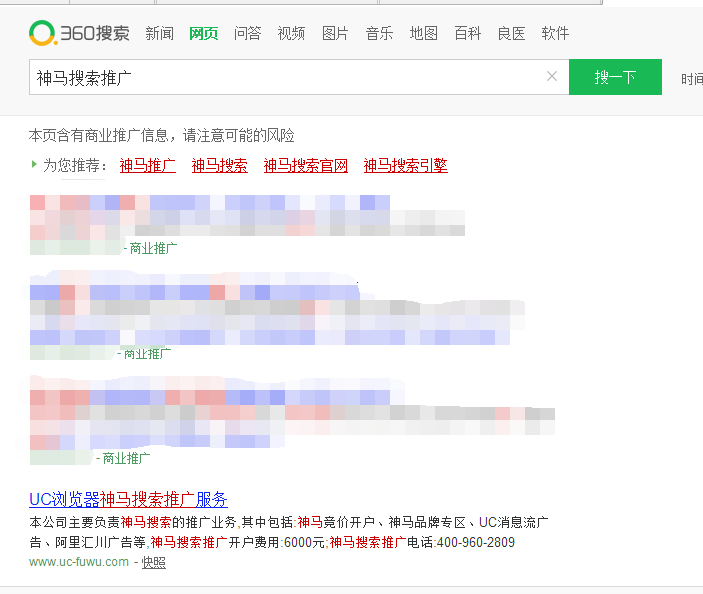This screenshot has height=594, width=703.
Task: Go to the 图片 tab
Action: (335, 34)
